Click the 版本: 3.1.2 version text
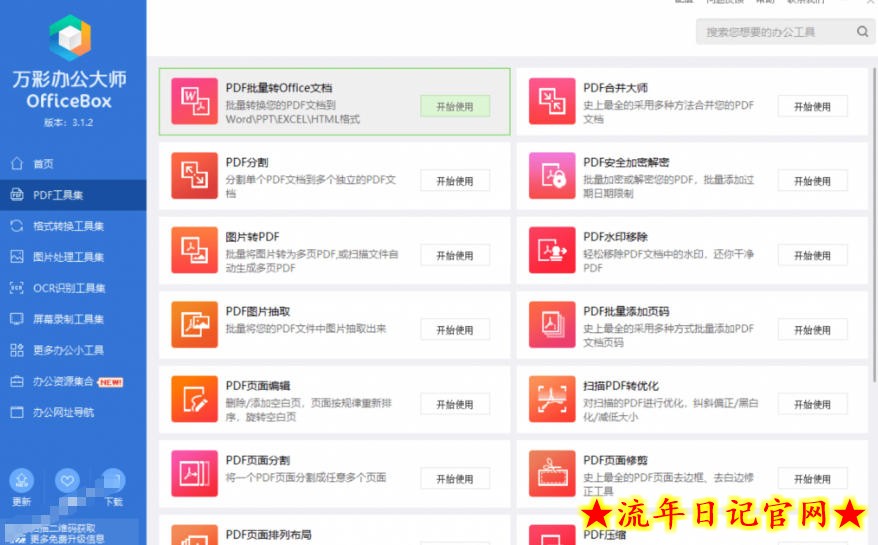The image size is (878, 545). pyautogui.click(x=69, y=122)
